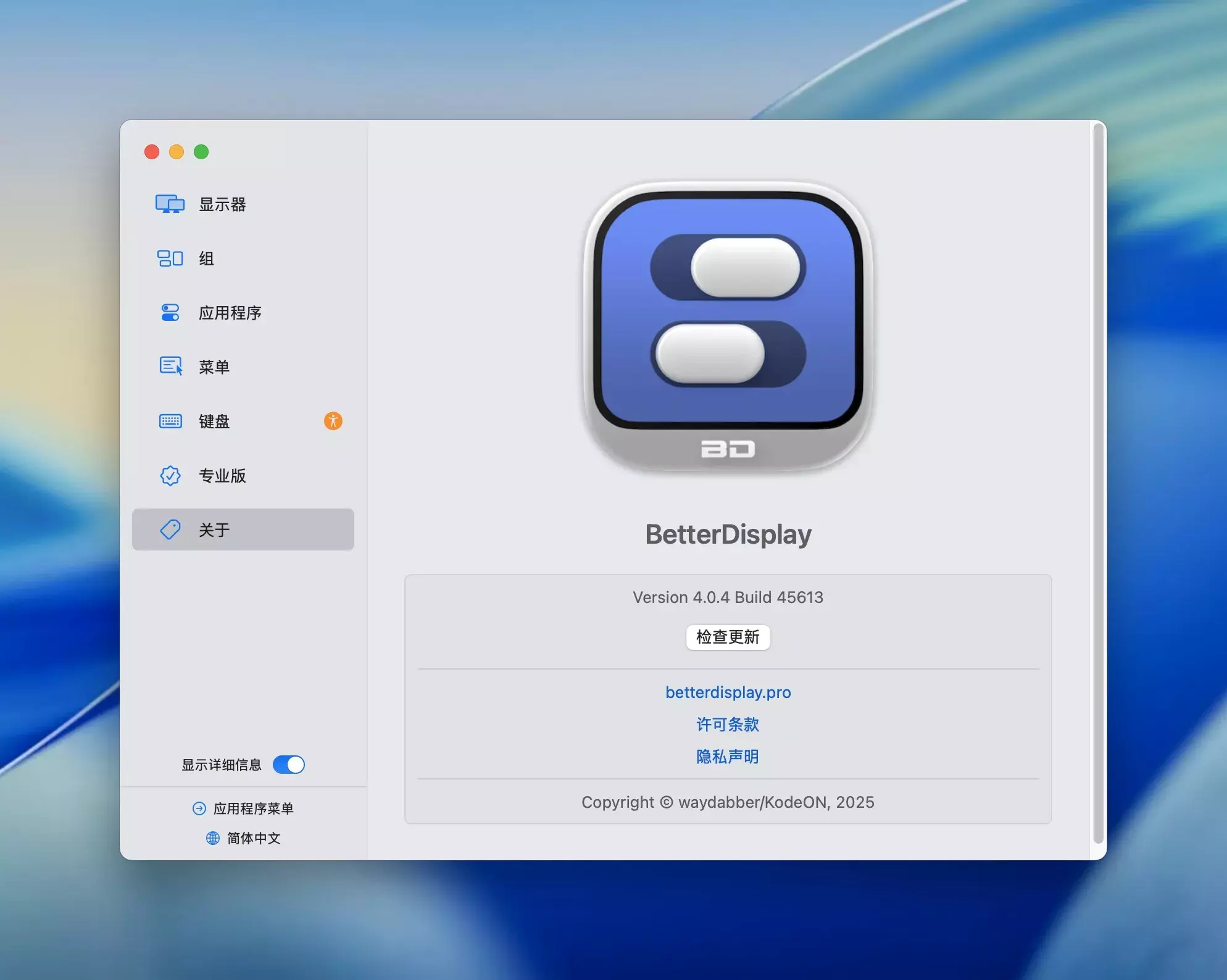
Task: Click the Menu (菜单) list icon
Action: click(170, 367)
